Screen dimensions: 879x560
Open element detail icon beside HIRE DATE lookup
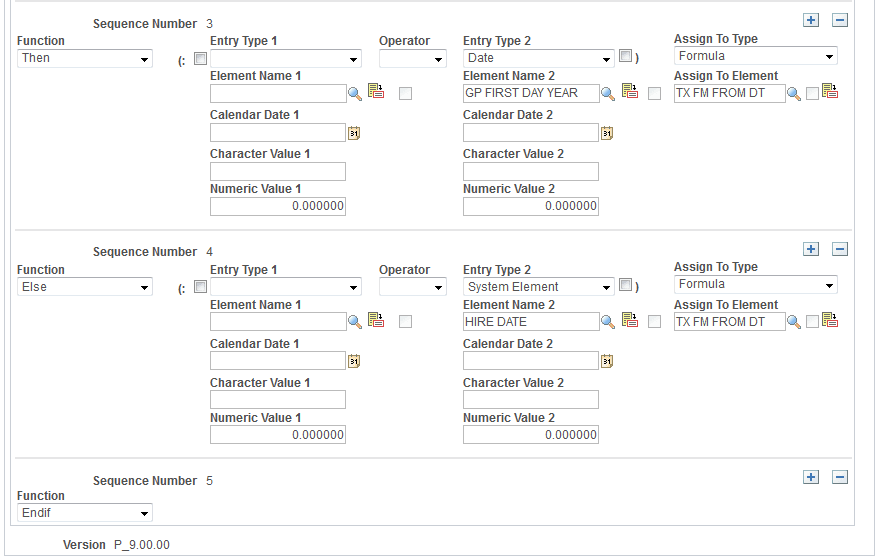click(x=630, y=321)
